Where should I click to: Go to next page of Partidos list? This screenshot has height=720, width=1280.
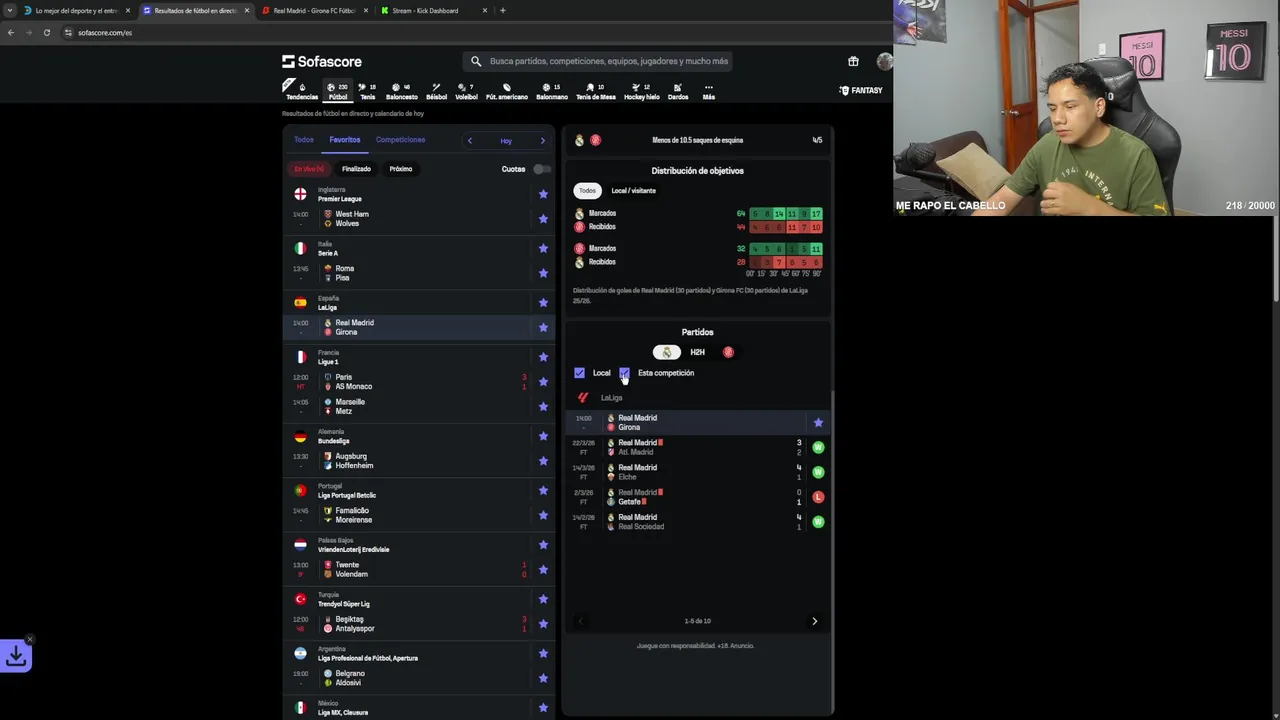pyautogui.click(x=814, y=621)
